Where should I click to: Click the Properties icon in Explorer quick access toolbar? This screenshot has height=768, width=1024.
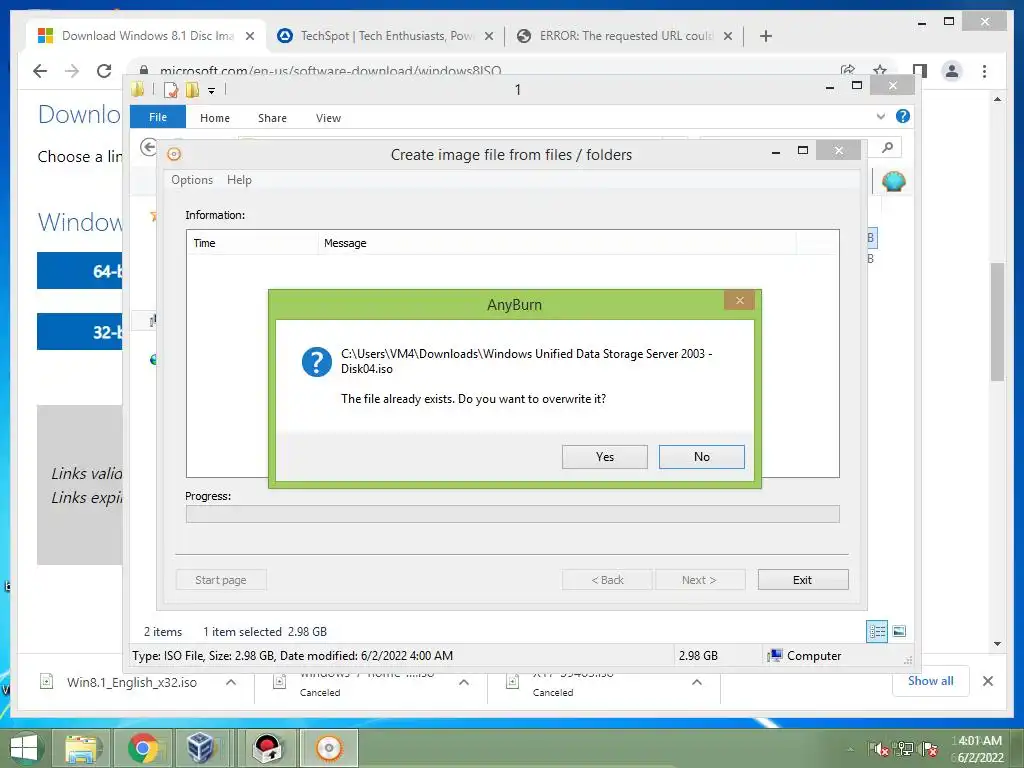coord(171,89)
